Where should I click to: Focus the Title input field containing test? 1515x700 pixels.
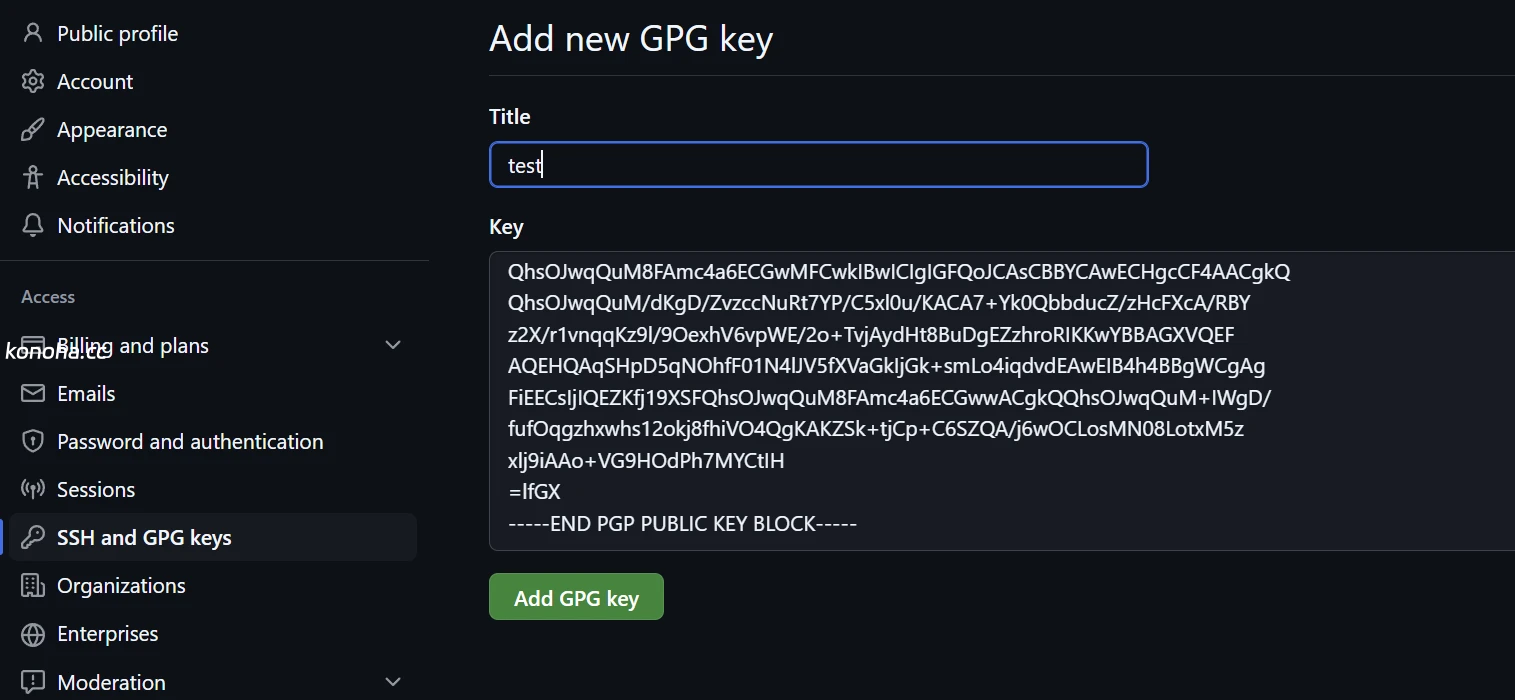(818, 165)
